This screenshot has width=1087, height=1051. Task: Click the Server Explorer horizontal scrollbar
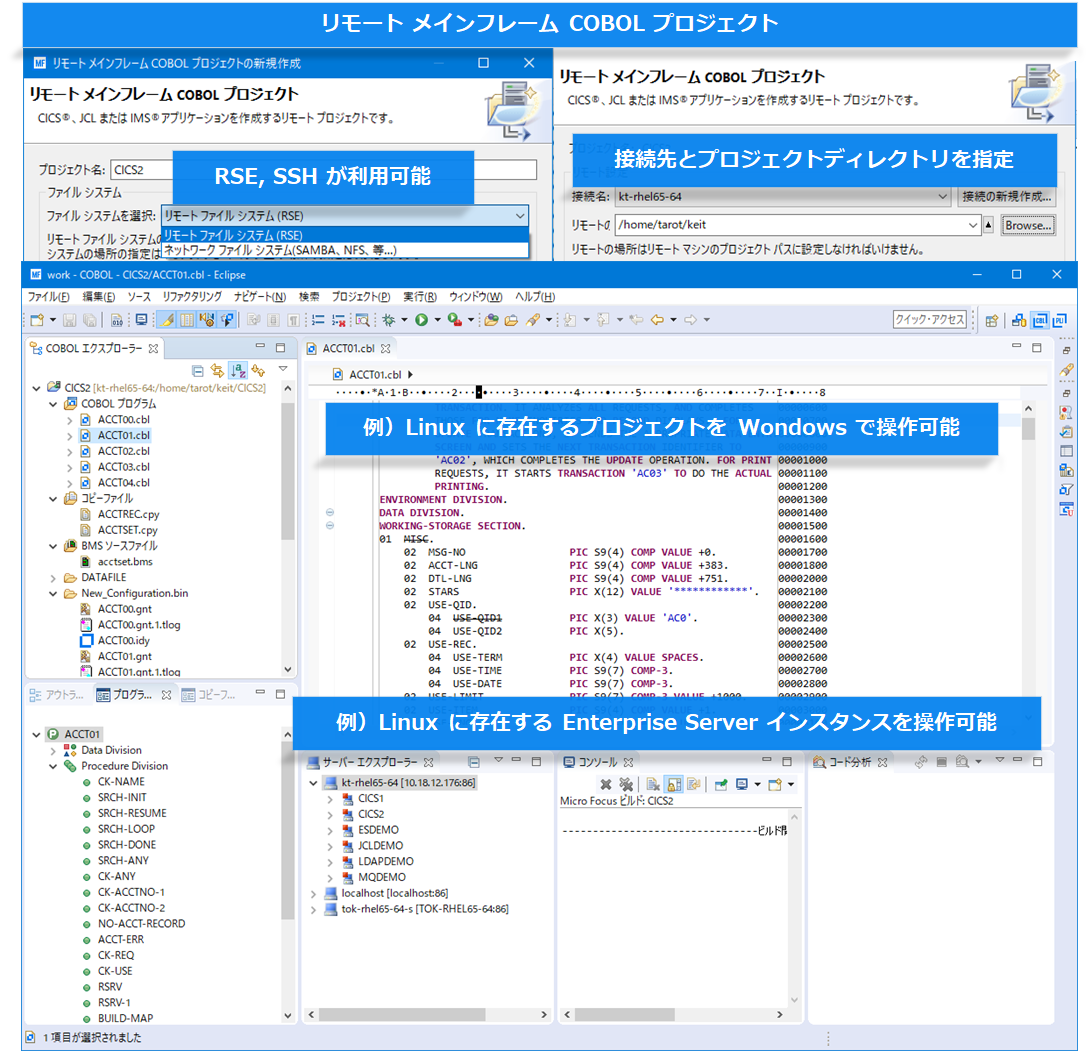[428, 1015]
